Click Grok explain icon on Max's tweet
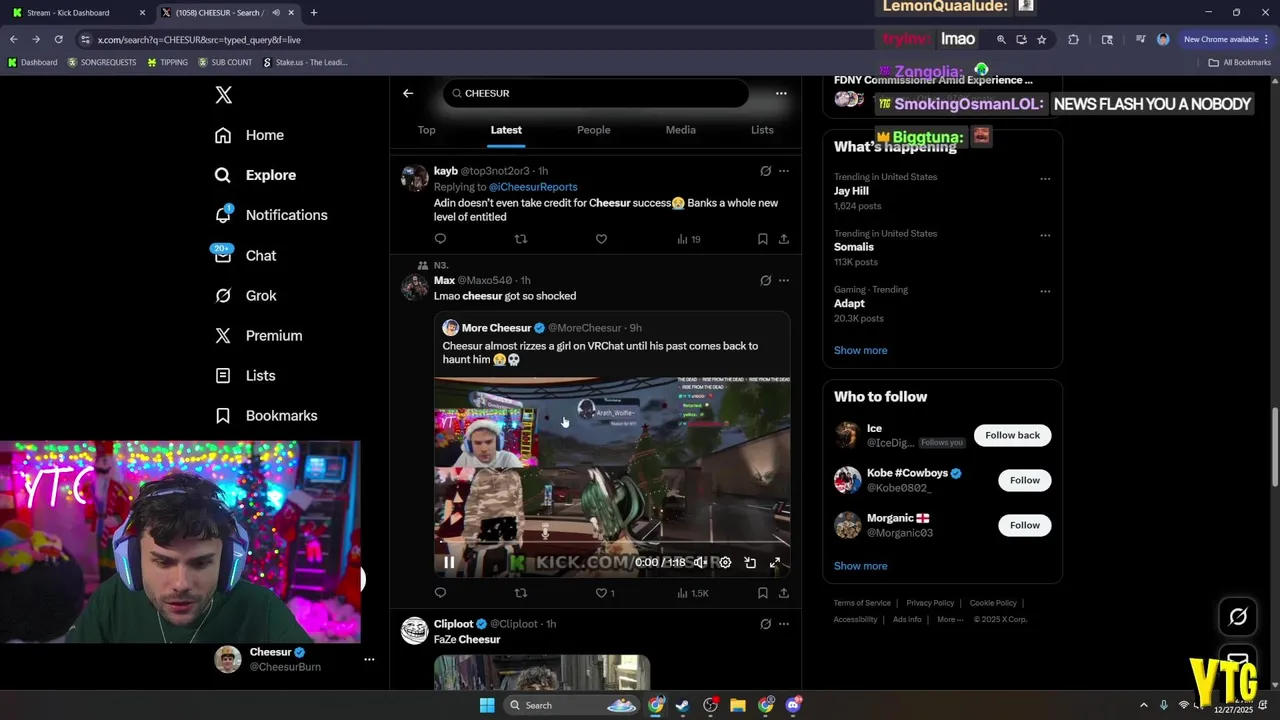 [x=765, y=281]
